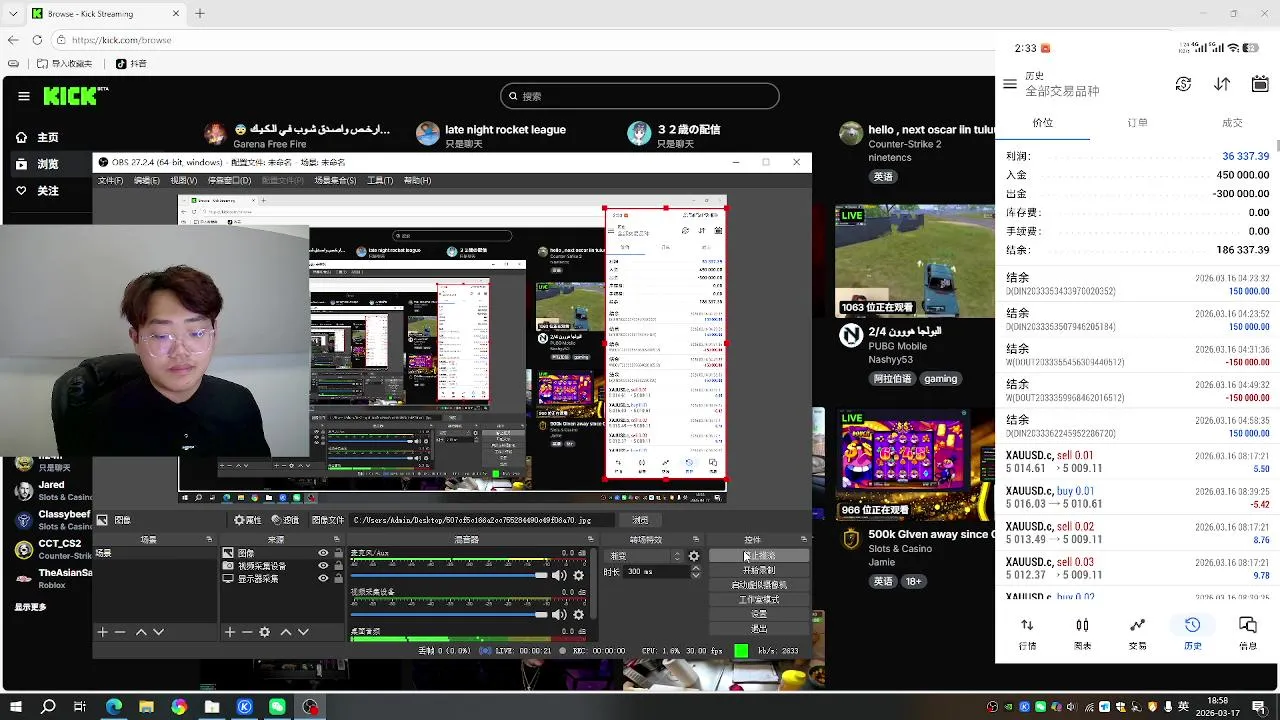The image size is (1280, 720).
Task: Open Windows taskbar search
Action: (x=48, y=707)
